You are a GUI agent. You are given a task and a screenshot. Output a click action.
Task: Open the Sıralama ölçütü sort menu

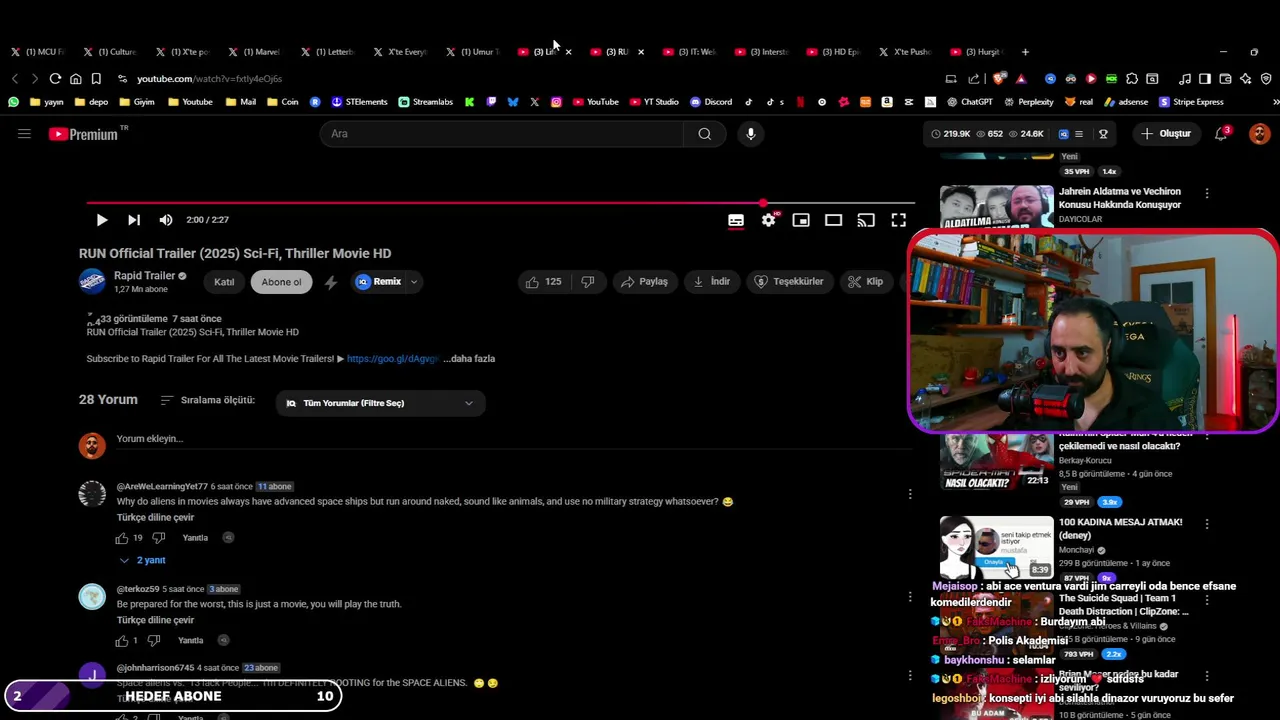[x=207, y=400]
